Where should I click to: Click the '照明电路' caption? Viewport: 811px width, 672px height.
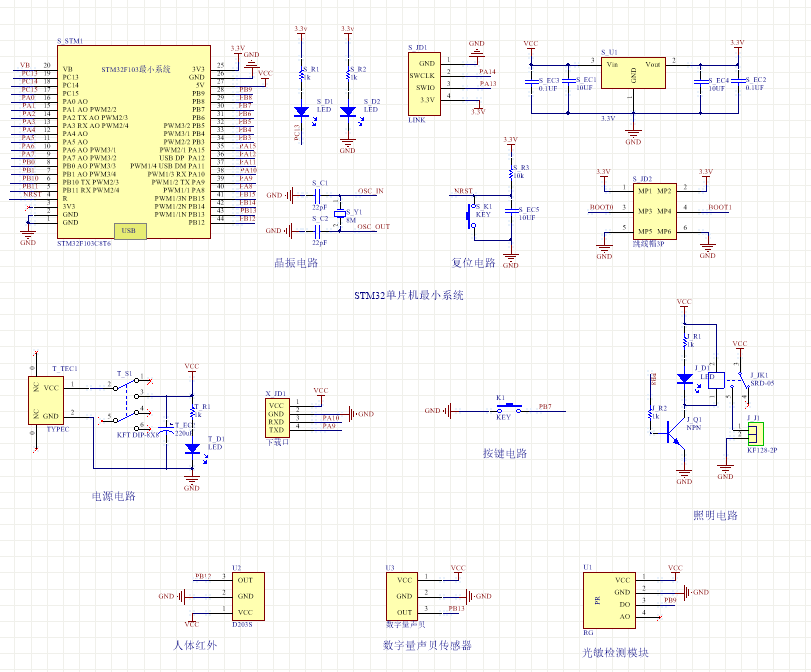(x=715, y=515)
